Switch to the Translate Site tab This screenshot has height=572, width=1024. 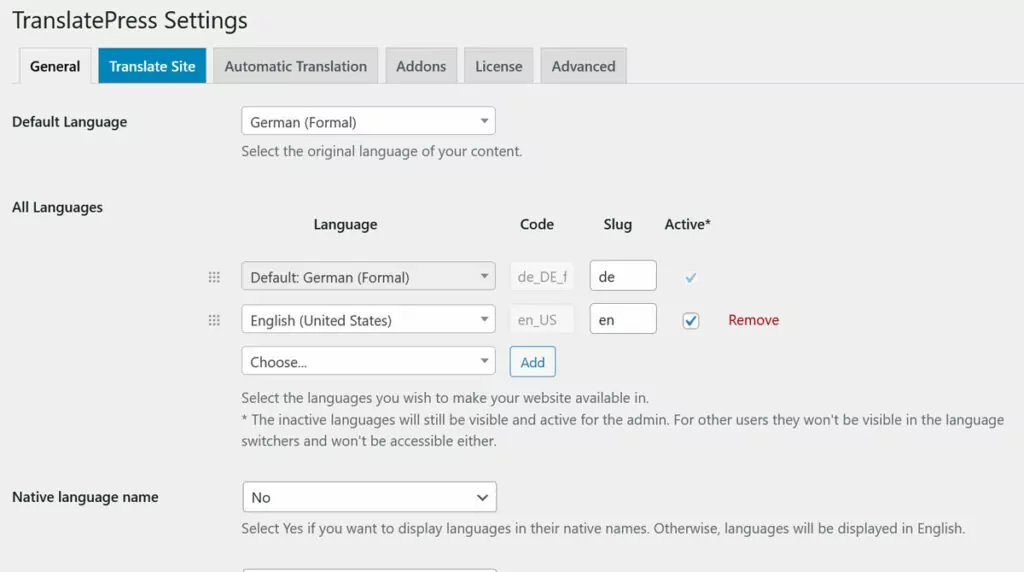[152, 66]
